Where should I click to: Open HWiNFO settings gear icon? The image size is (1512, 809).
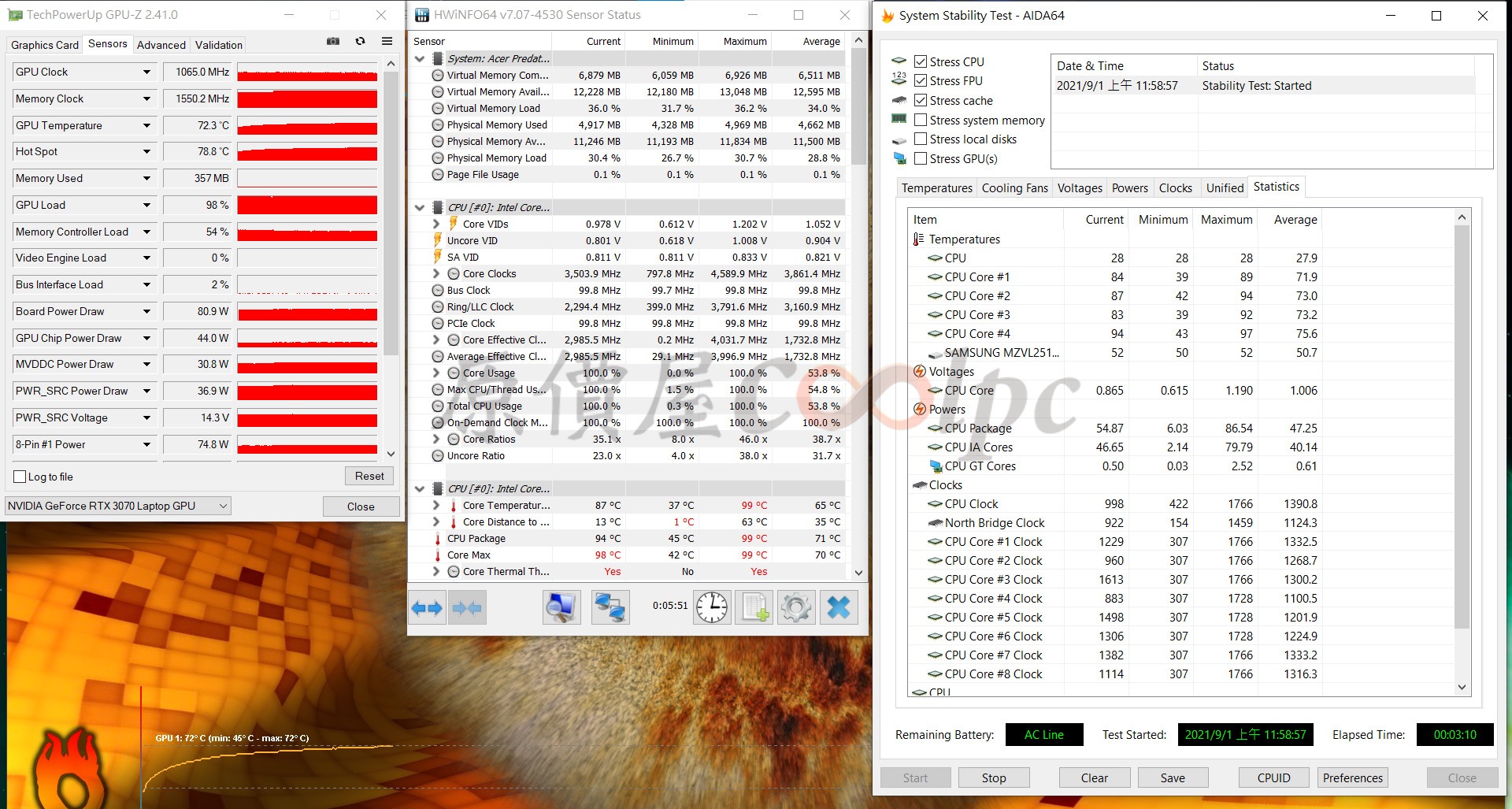pyautogui.click(x=796, y=607)
